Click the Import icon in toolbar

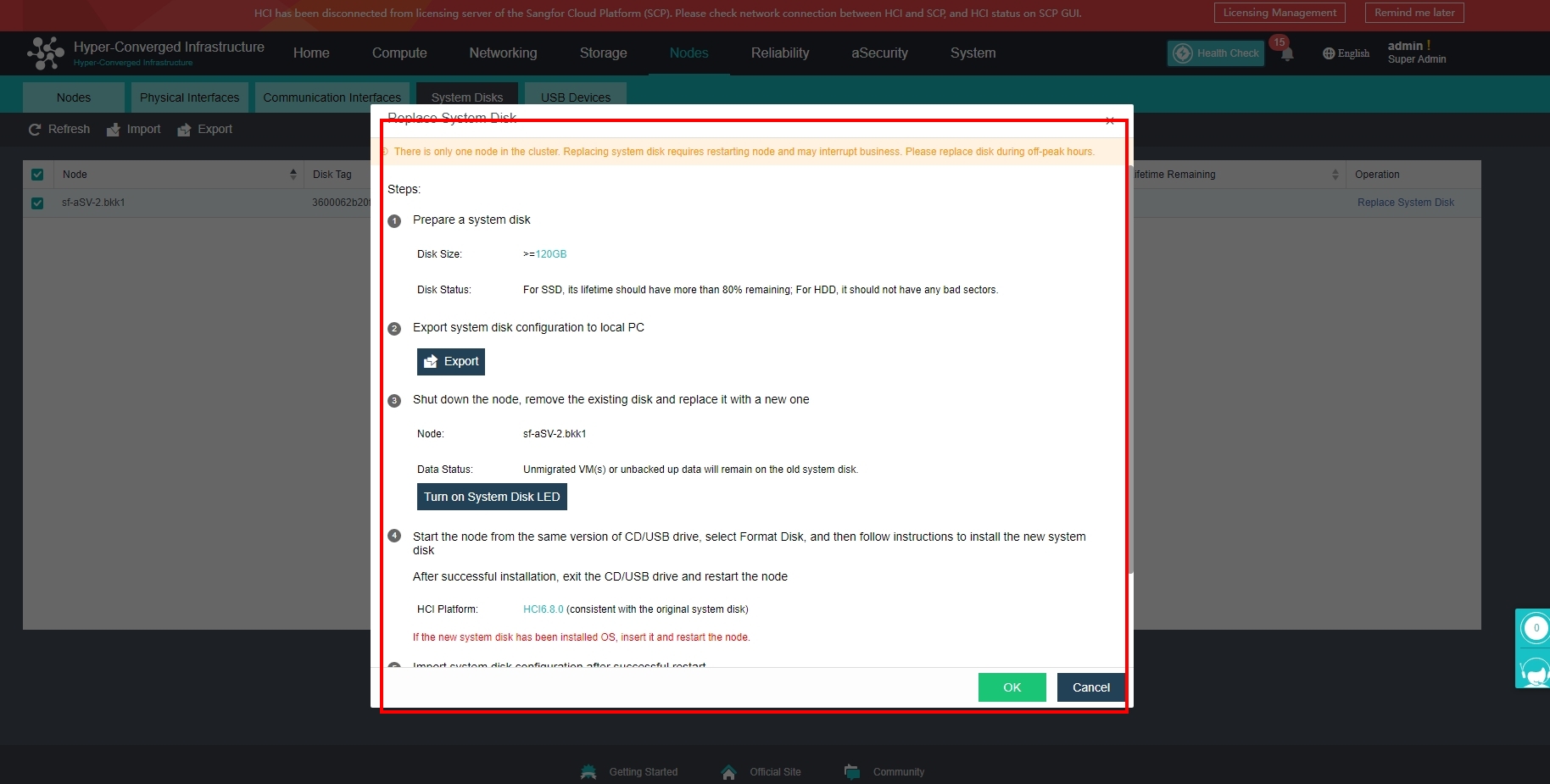pos(114,130)
